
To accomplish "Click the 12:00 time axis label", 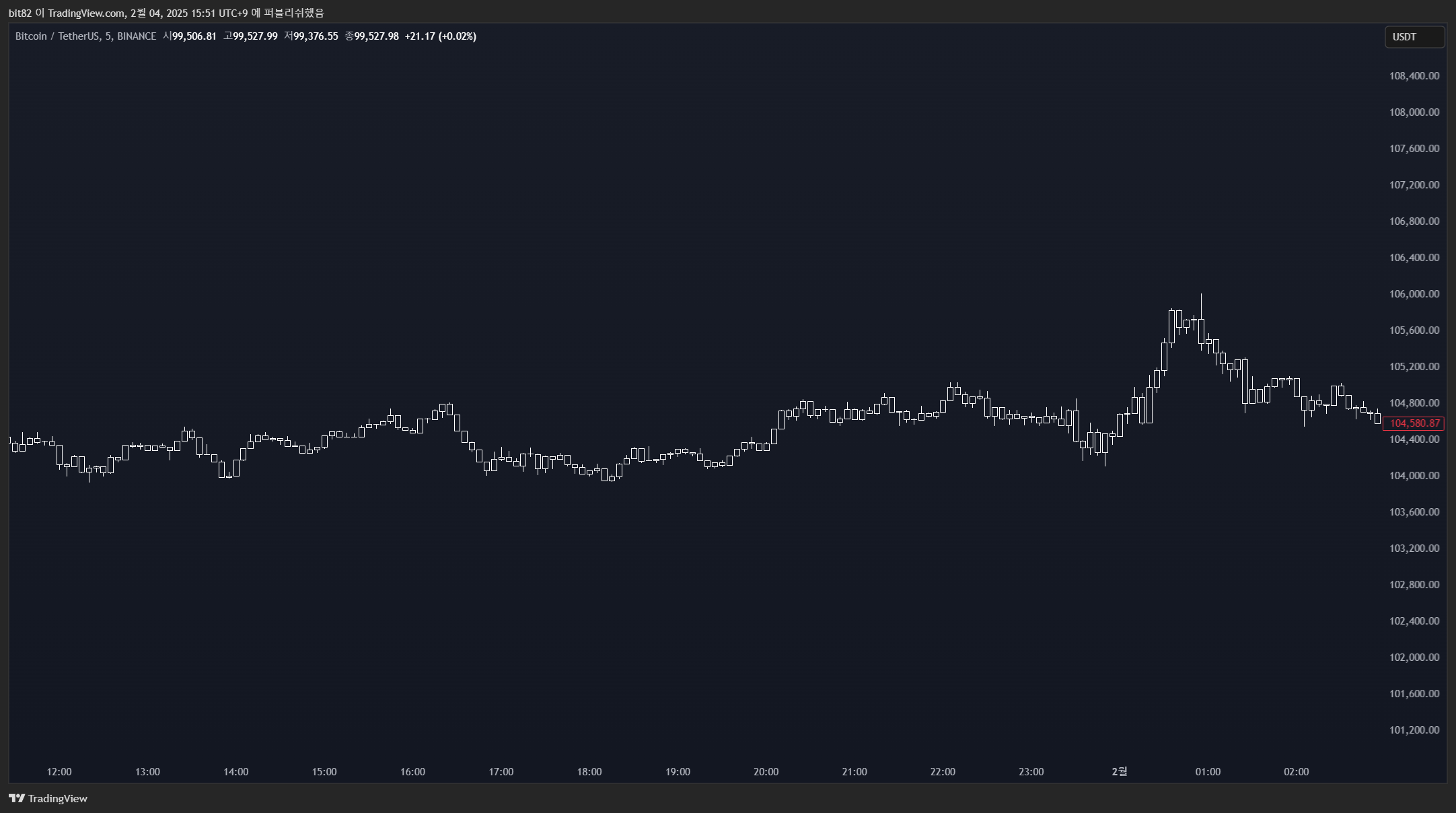I will pyautogui.click(x=59, y=772).
